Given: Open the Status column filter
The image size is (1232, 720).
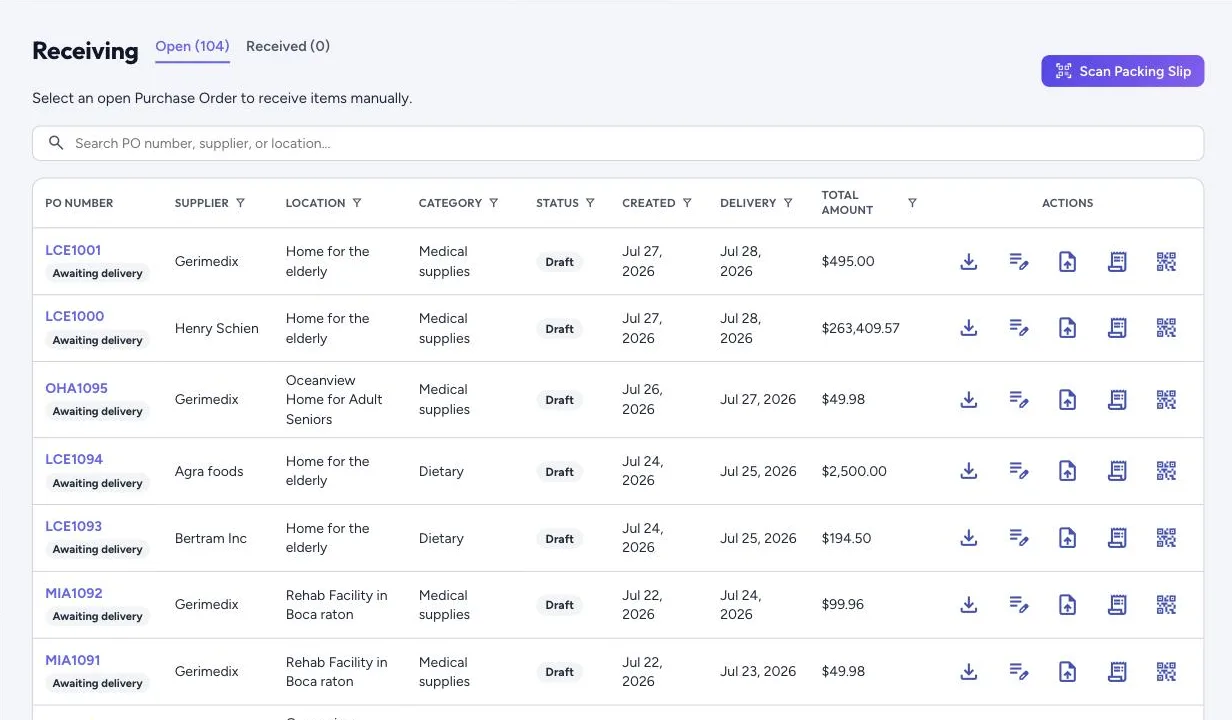Looking at the screenshot, I should [x=590, y=203].
